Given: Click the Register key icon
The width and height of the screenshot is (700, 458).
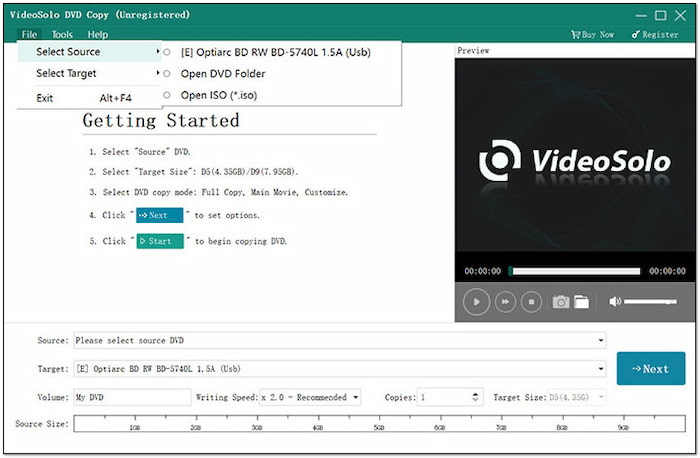Looking at the screenshot, I should coord(636,34).
